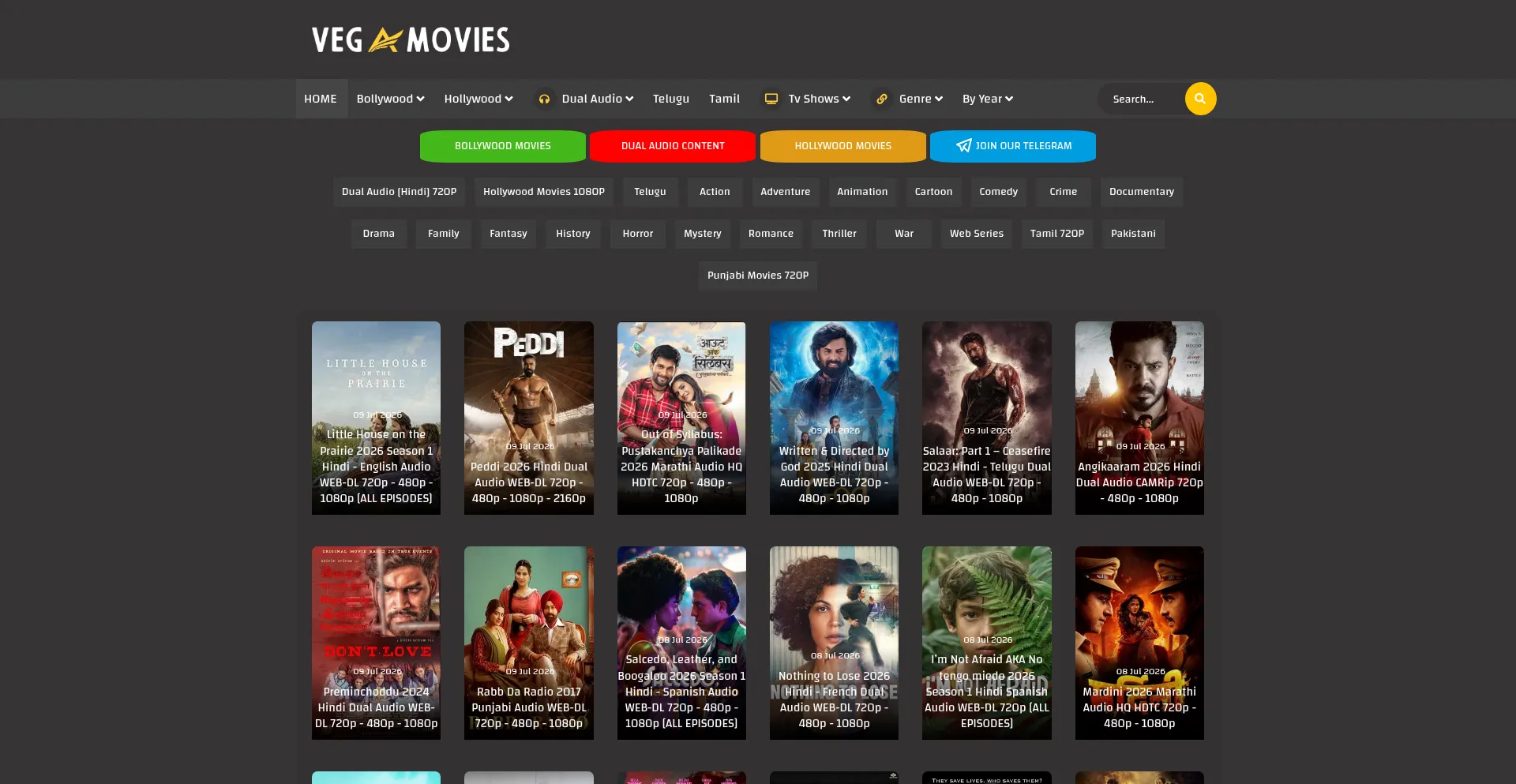Open the Tv Shows dropdown

point(820,99)
